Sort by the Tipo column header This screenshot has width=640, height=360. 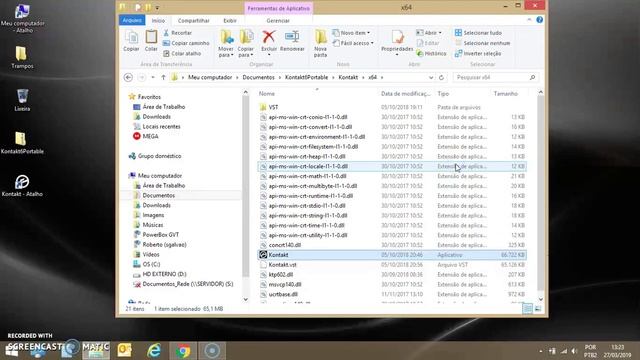coord(443,94)
